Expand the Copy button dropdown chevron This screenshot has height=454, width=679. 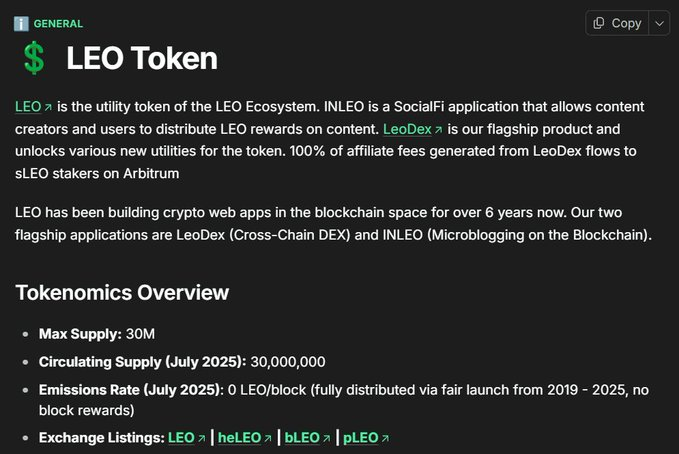pos(659,23)
